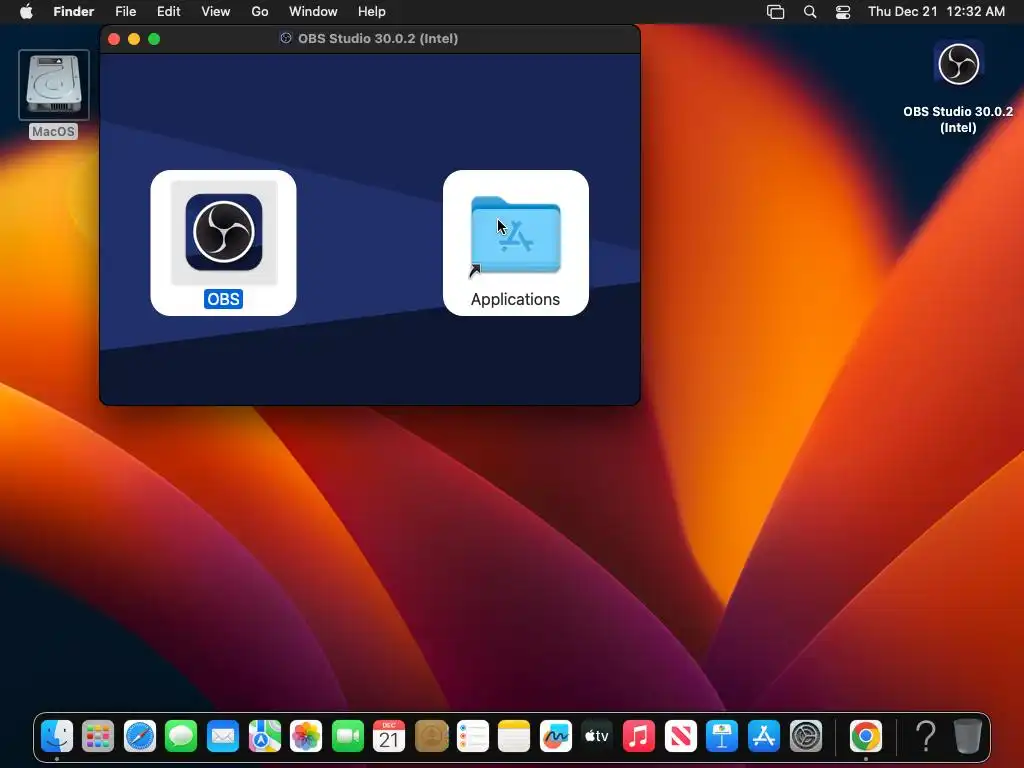
Task: Click the question mark Dock item
Action: 925,736
